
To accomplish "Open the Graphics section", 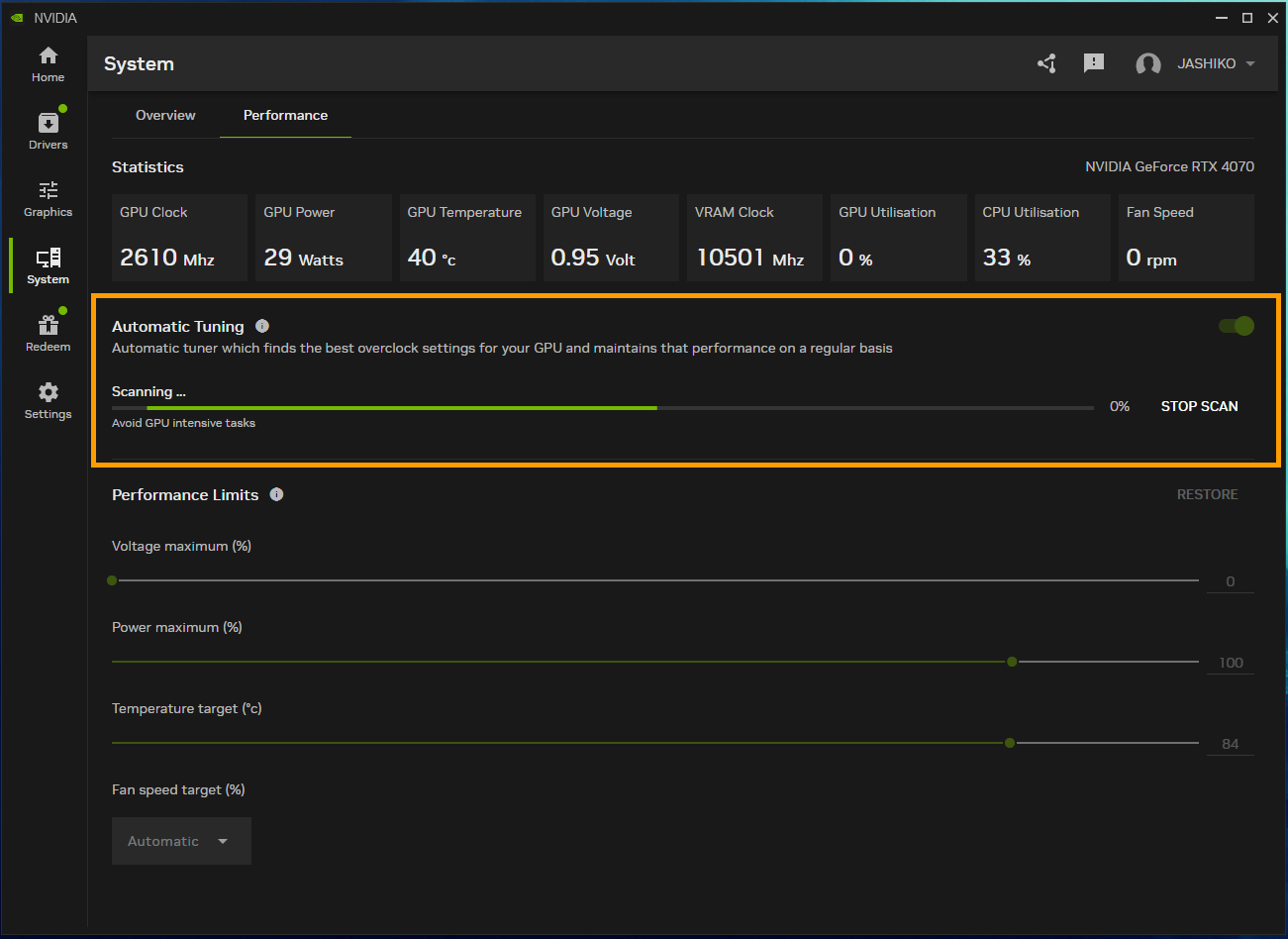I will [x=48, y=198].
